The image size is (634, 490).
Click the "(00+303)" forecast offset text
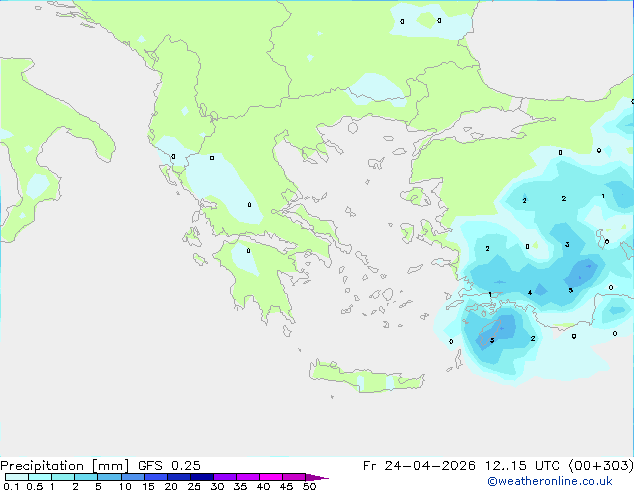click(x=601, y=466)
